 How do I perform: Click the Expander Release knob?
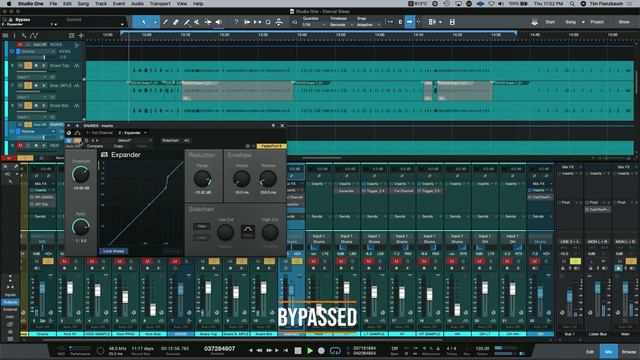pyautogui.click(x=268, y=179)
